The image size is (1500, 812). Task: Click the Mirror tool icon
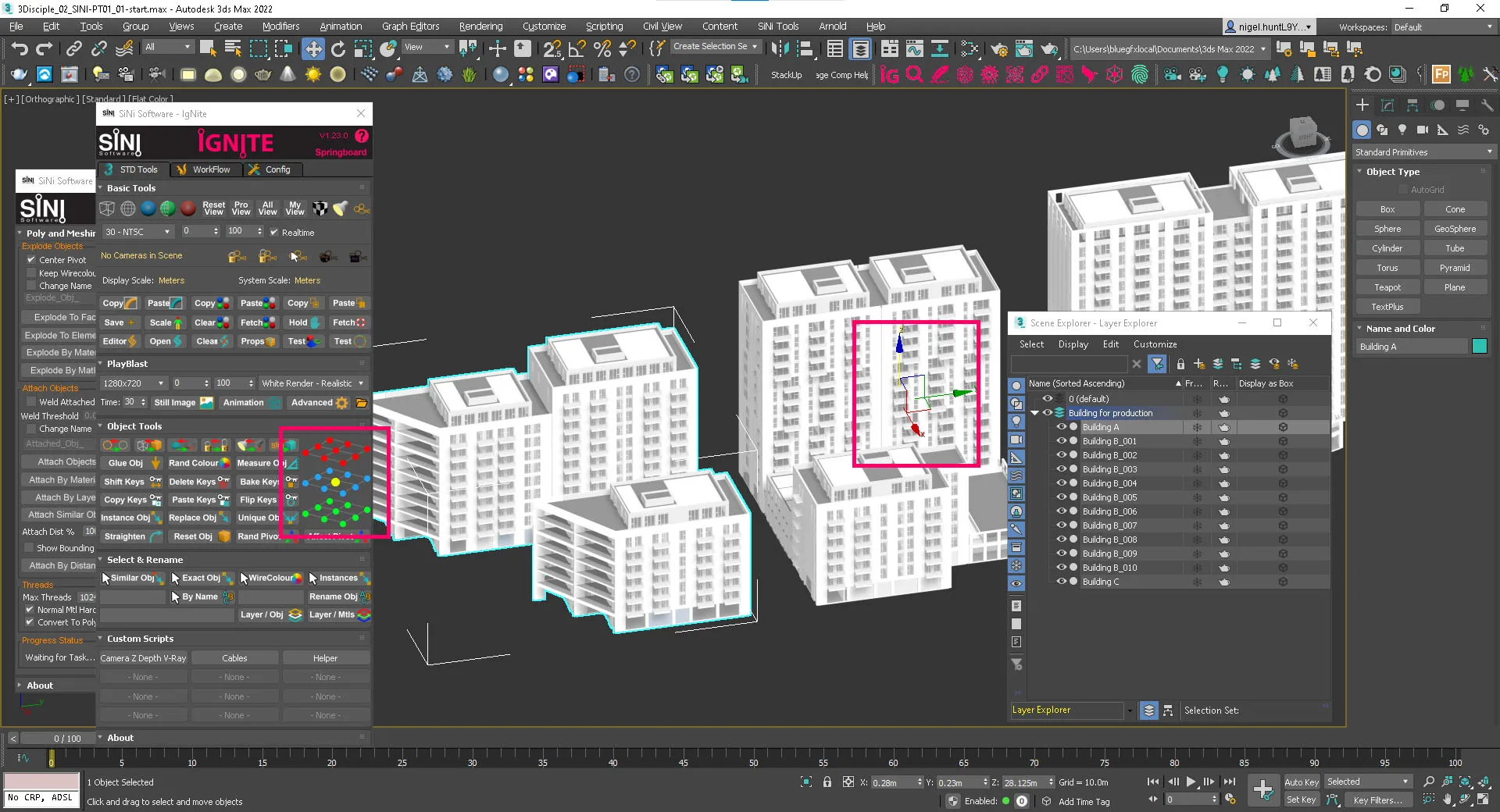780,49
